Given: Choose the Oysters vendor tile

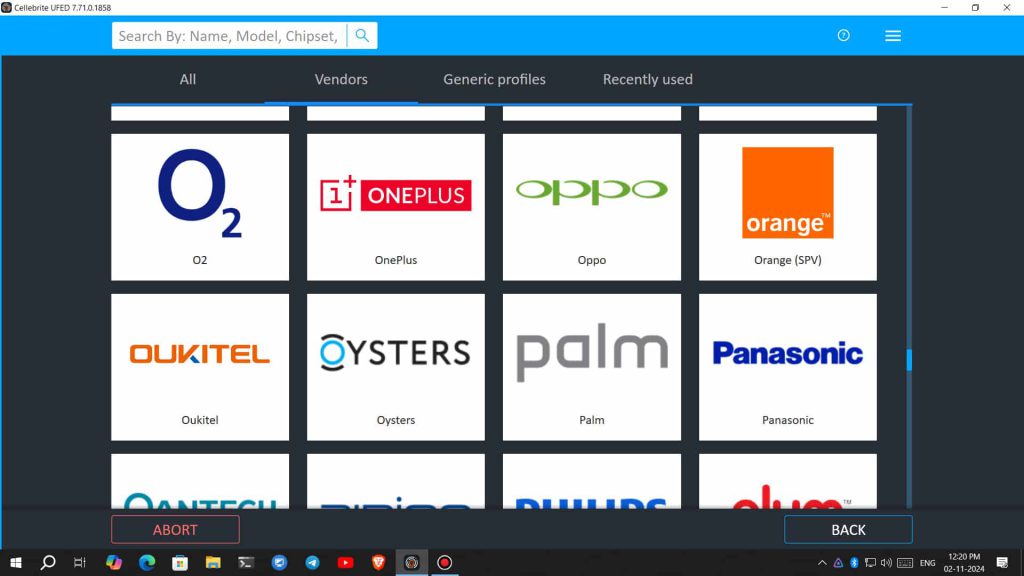Looking at the screenshot, I should 396,367.
